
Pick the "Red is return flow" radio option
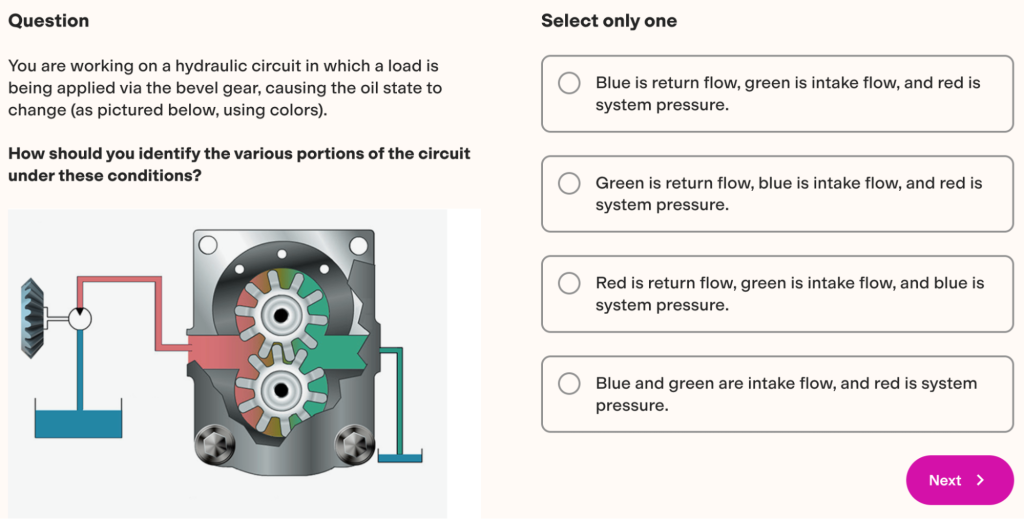pos(569,283)
